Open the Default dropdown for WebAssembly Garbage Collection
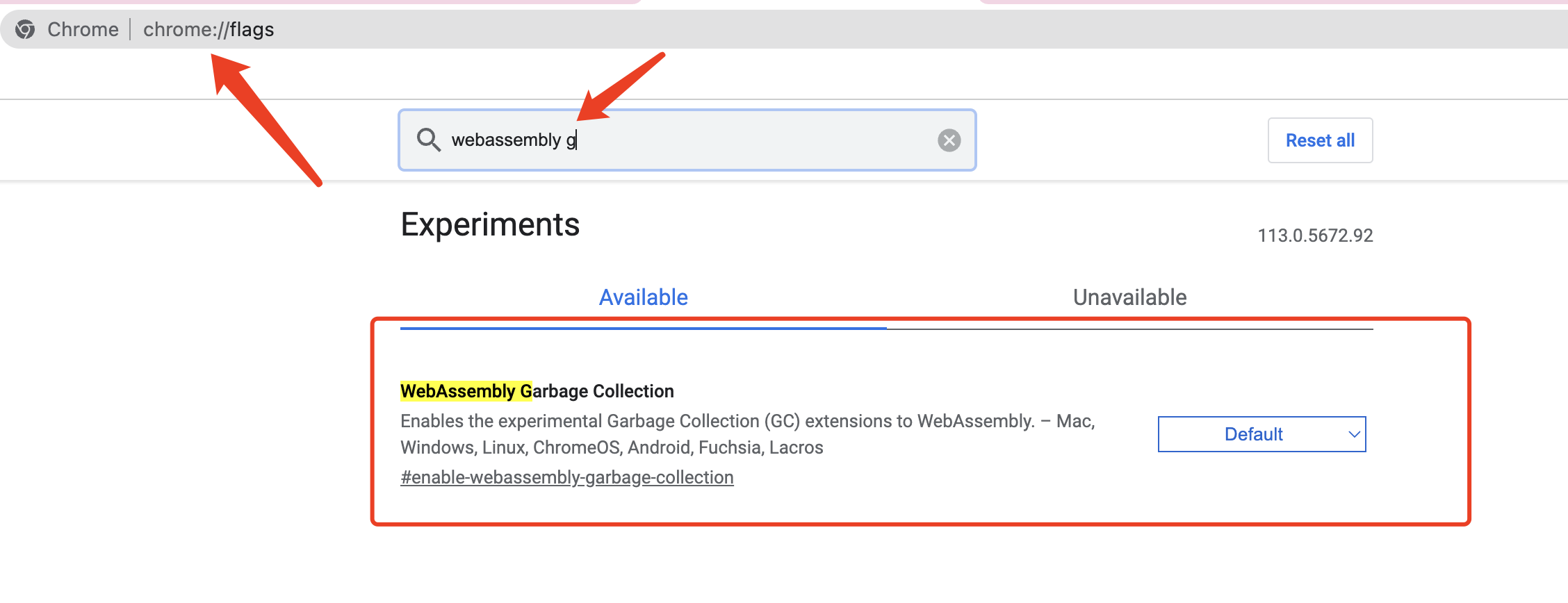This screenshot has width=1568, height=603. click(1261, 434)
